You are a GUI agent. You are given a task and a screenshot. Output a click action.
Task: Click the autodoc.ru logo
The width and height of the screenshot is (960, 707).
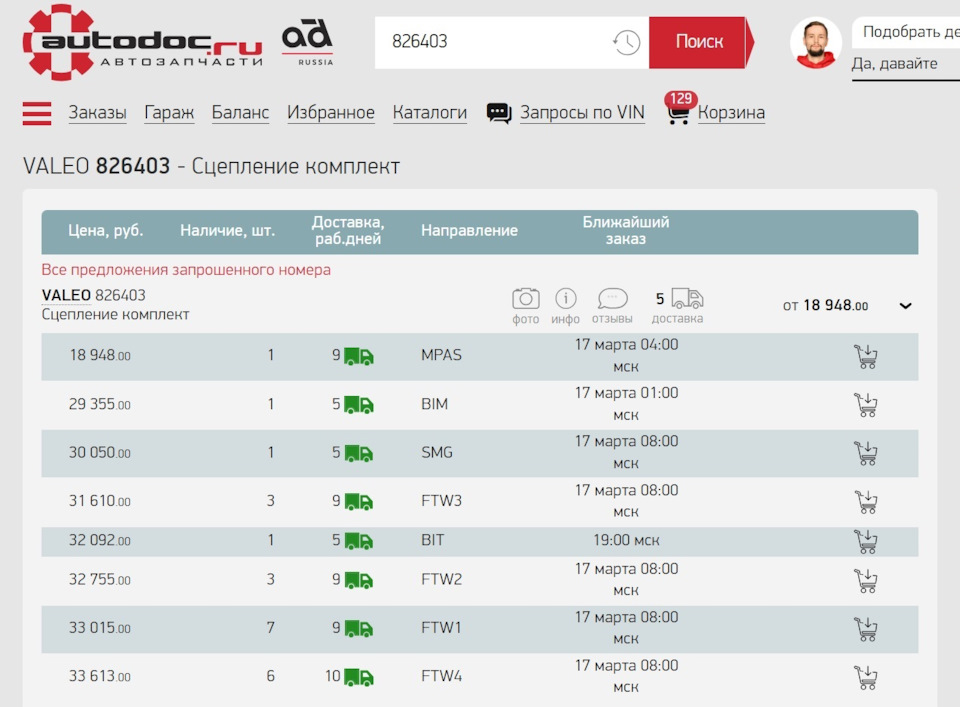click(x=142, y=42)
